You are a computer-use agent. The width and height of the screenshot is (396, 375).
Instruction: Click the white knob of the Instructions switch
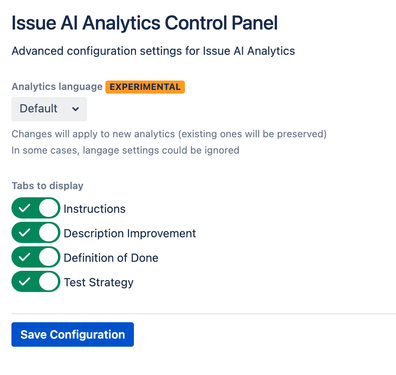coord(49,208)
